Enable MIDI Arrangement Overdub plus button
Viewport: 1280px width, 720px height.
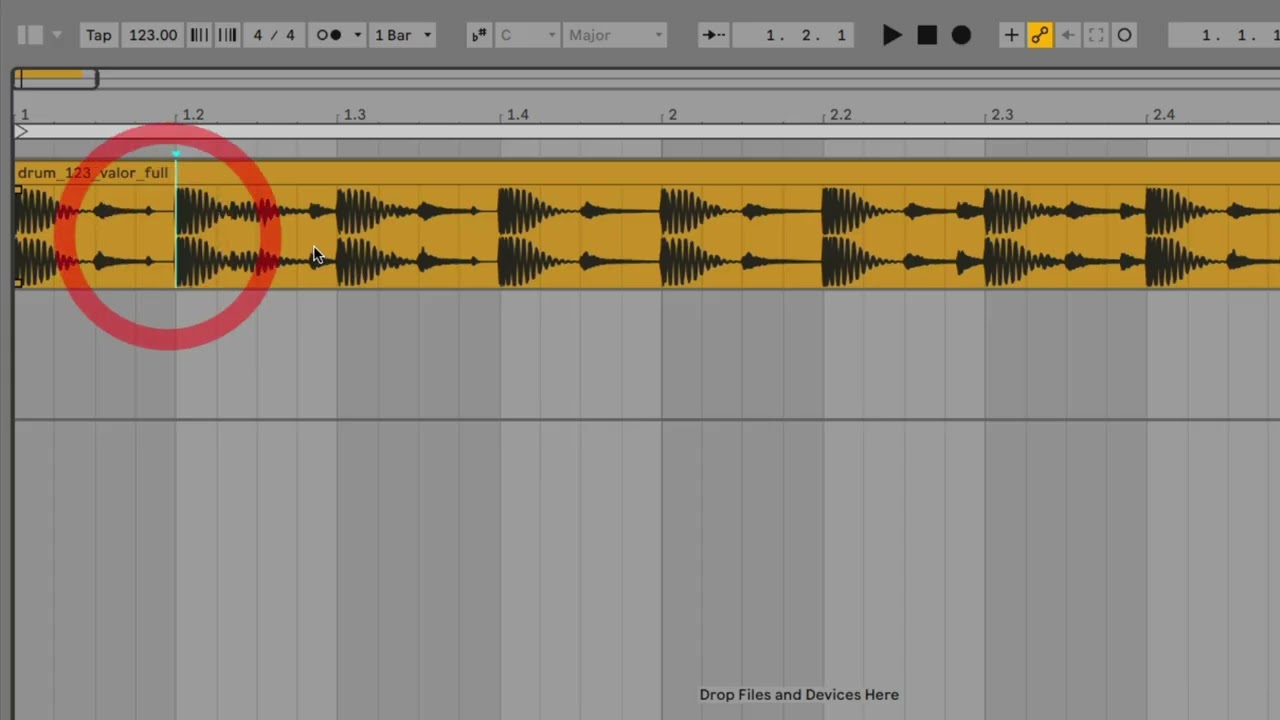click(x=1012, y=35)
